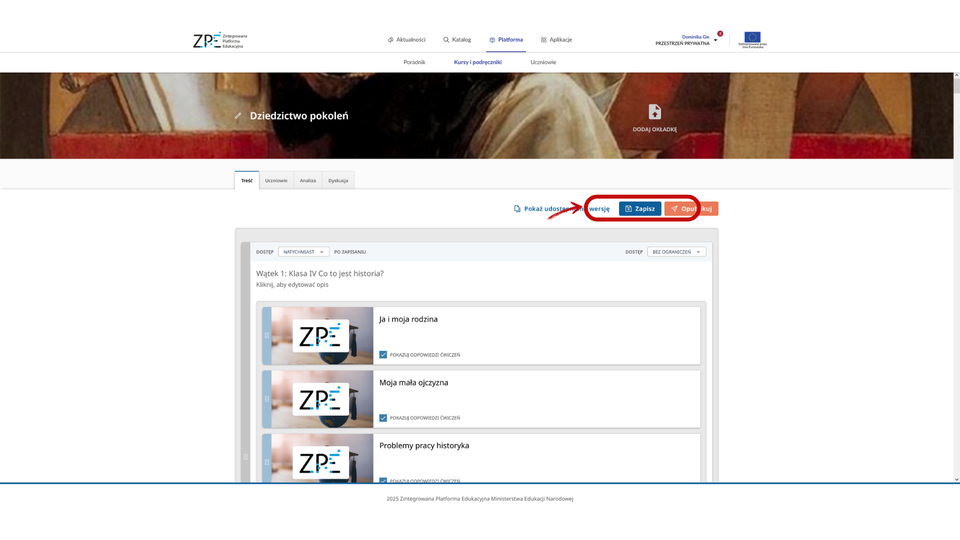Open the Problemy pracy historyka lesson thumbnail

[x=322, y=459]
